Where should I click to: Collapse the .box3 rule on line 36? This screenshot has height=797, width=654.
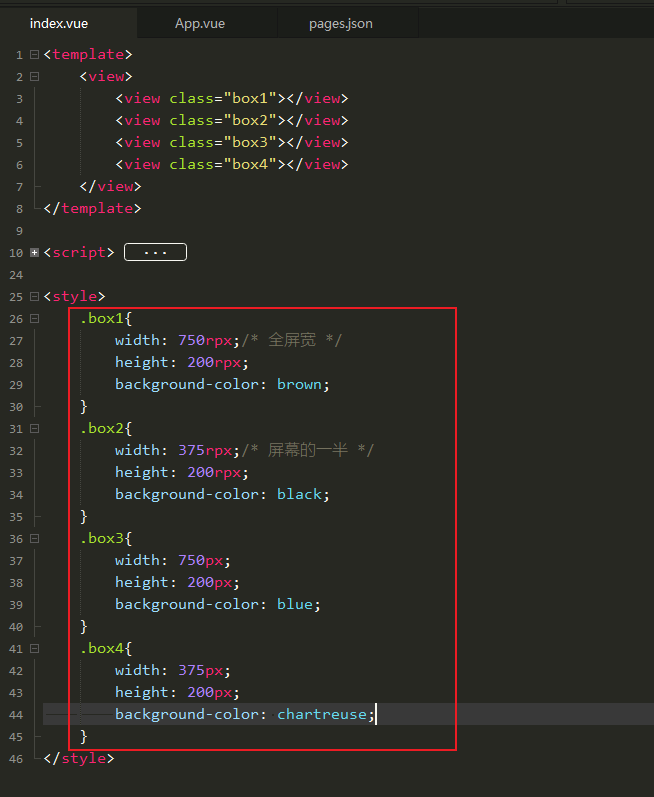(35, 538)
